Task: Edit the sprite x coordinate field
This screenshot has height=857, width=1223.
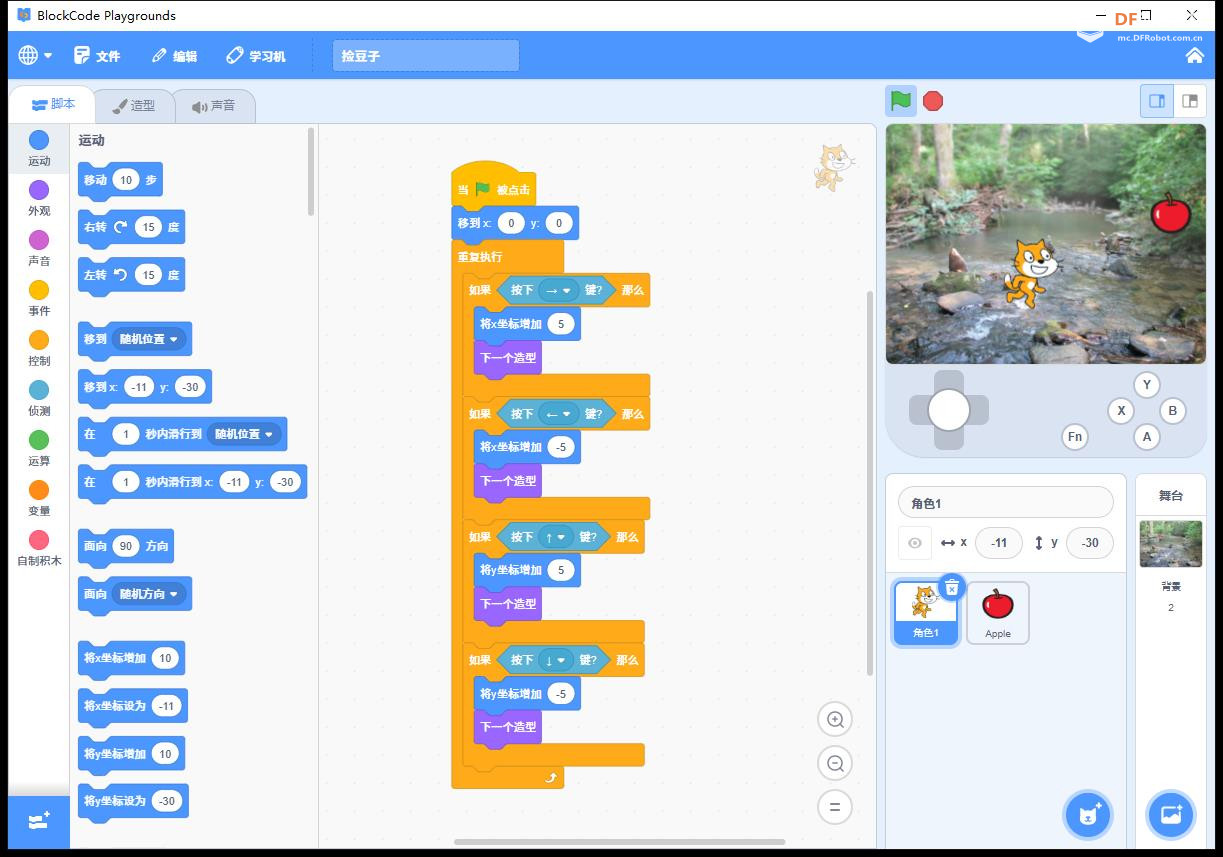Action: (x=999, y=543)
